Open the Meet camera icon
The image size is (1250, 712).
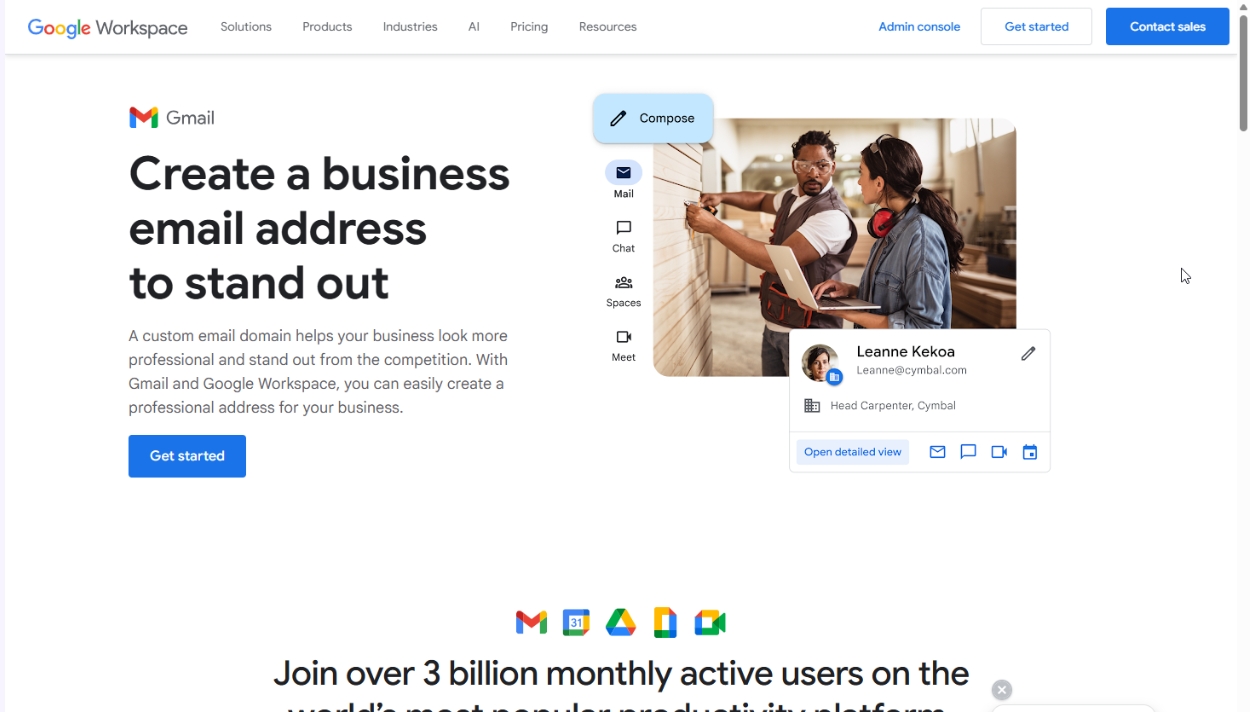(x=623, y=337)
